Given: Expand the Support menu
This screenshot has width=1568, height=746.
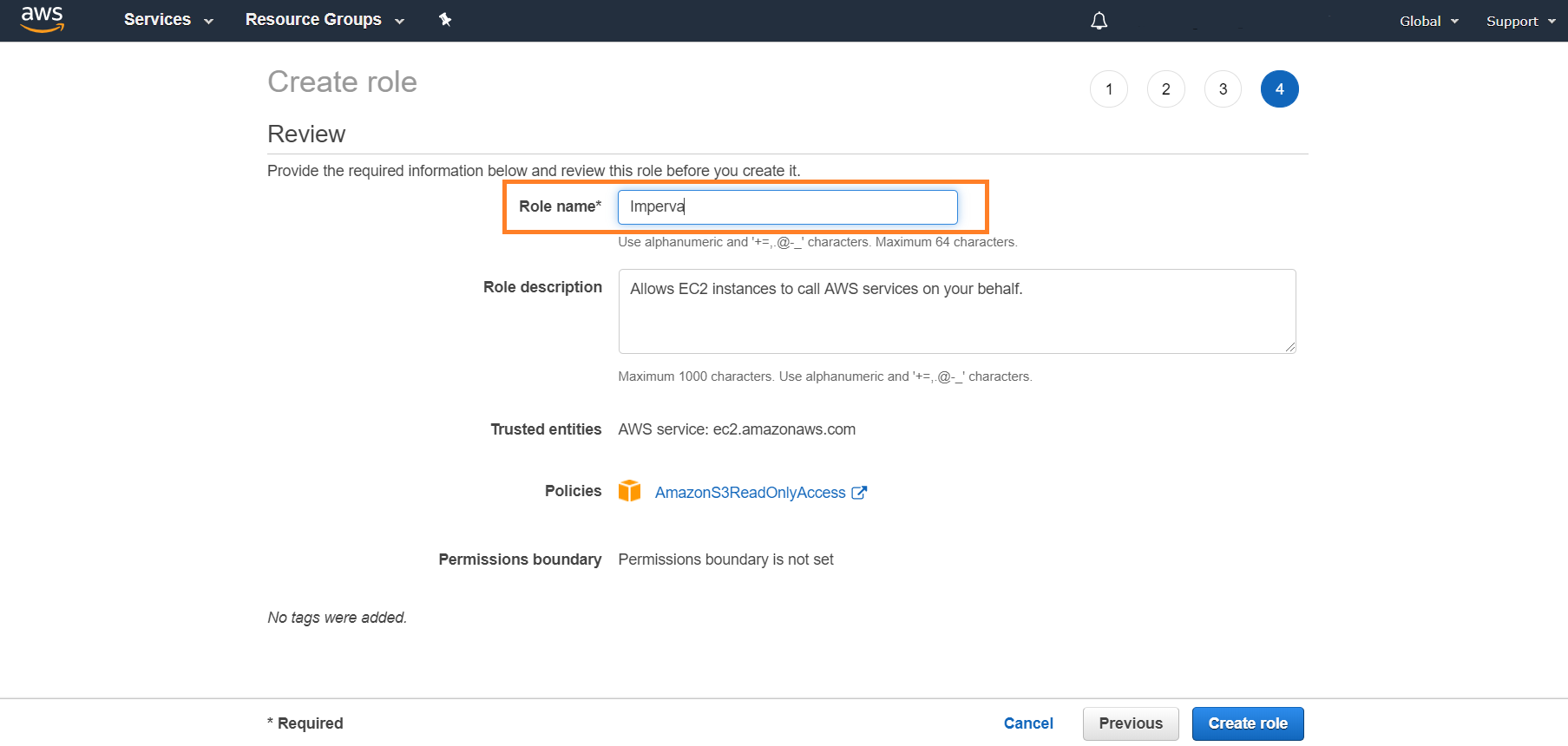Looking at the screenshot, I should click(x=1520, y=21).
